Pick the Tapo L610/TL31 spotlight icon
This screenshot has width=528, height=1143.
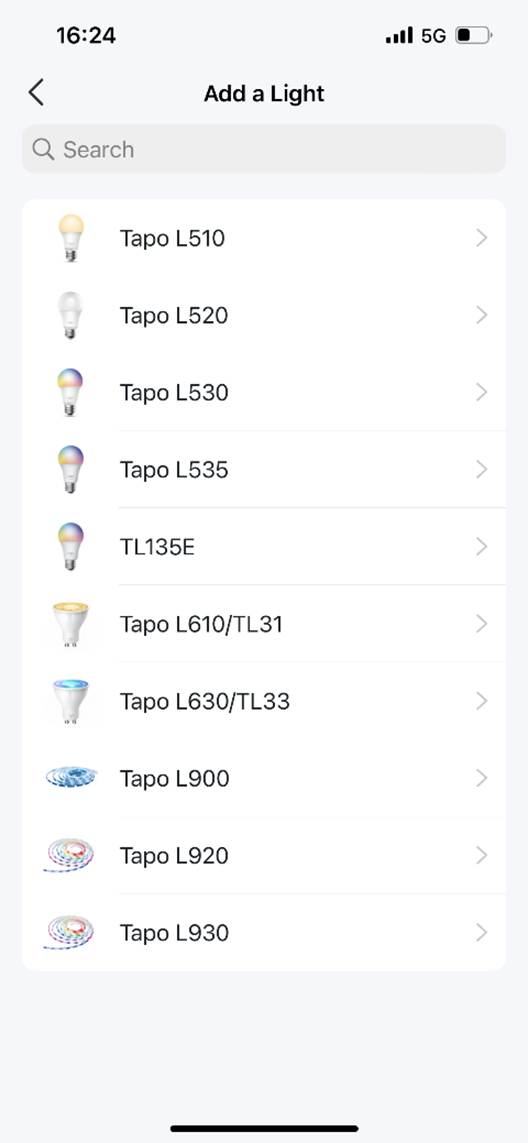[71, 624]
